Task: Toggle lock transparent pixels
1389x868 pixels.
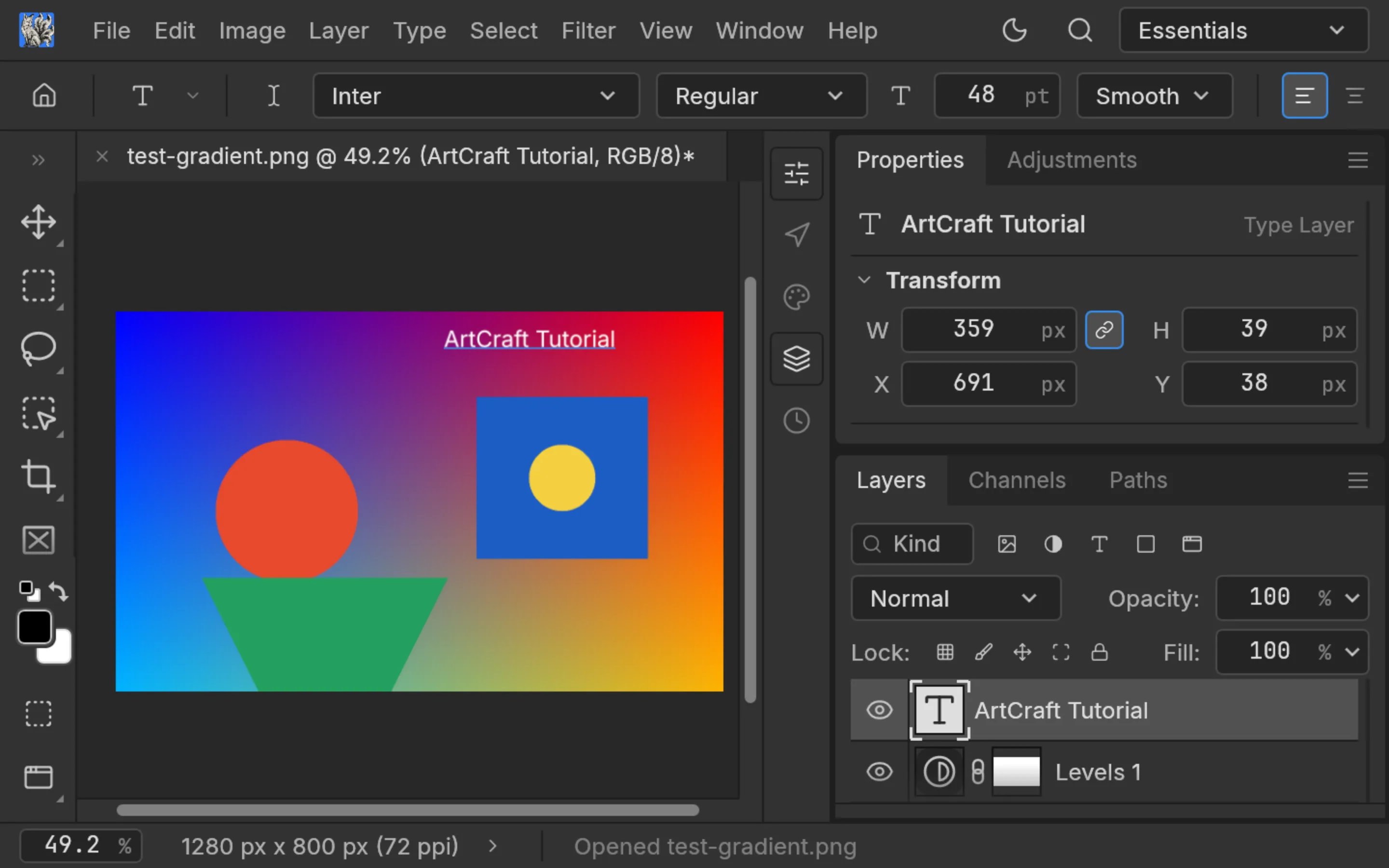Action: tap(945, 652)
